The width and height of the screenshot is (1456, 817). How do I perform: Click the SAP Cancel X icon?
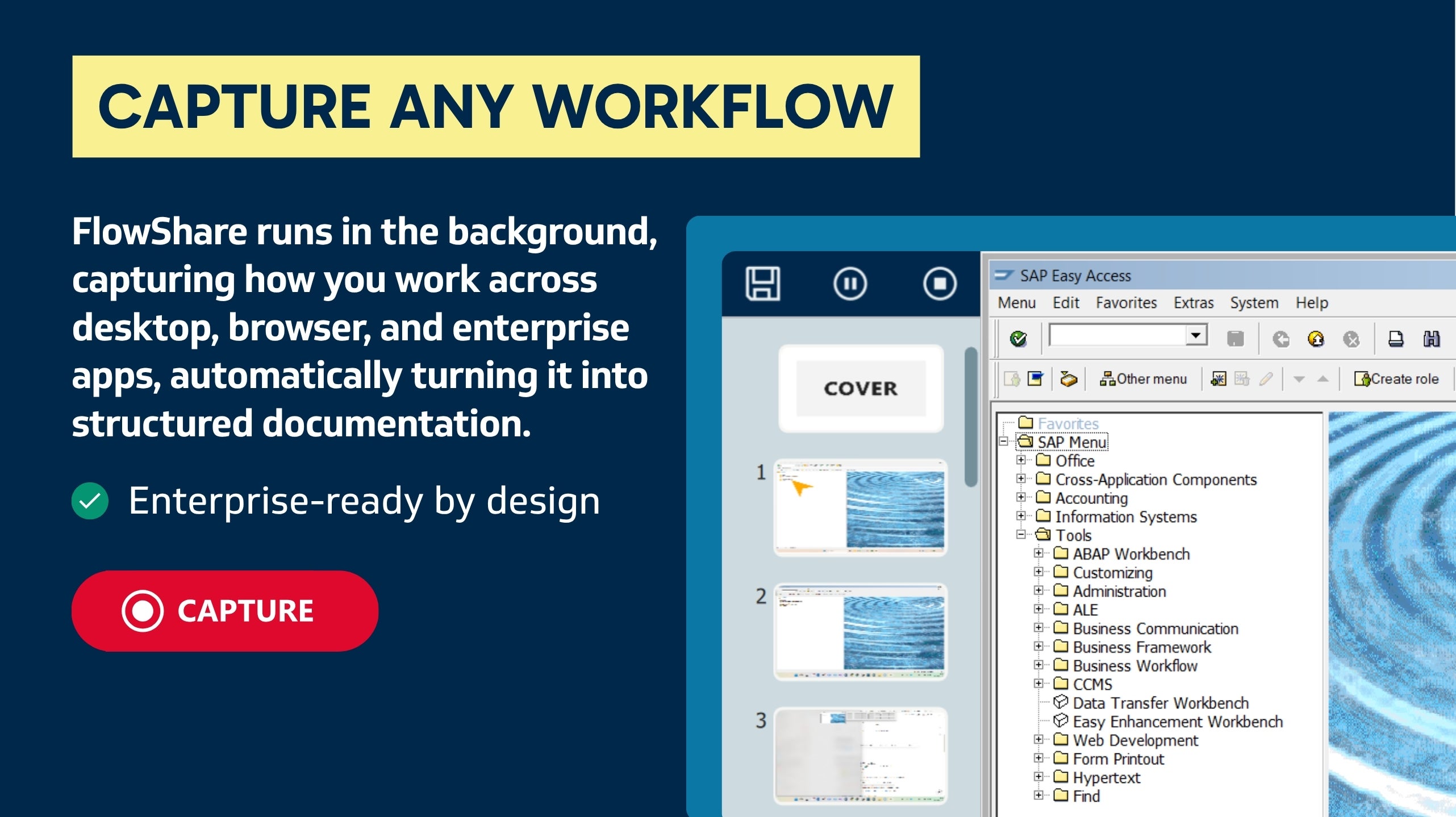(x=1351, y=339)
